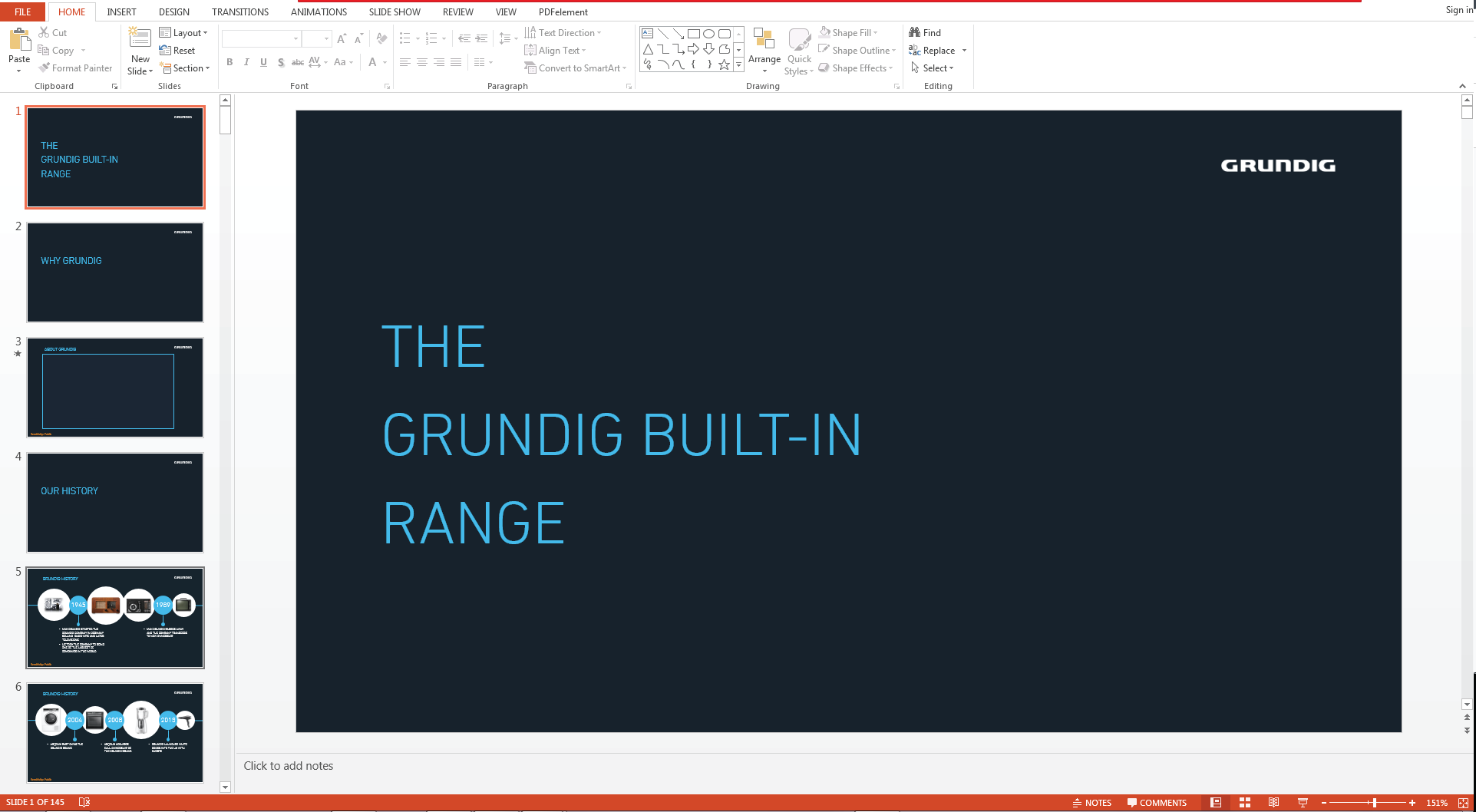Switch to Normal view in status bar
1476x812 pixels.
(1216, 803)
